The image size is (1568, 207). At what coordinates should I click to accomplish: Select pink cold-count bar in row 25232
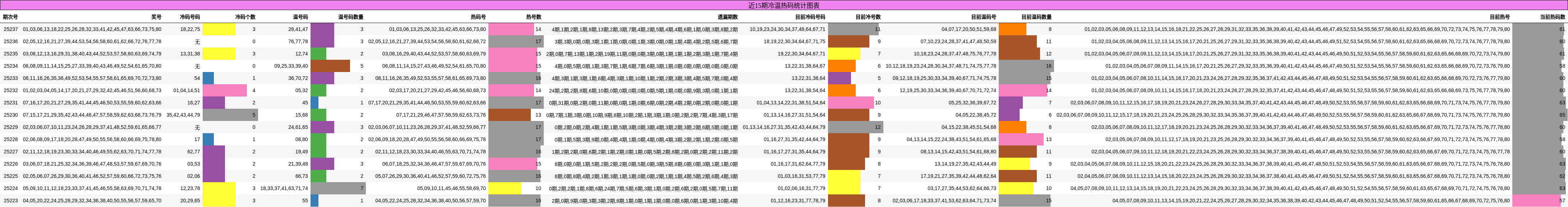(x=225, y=90)
